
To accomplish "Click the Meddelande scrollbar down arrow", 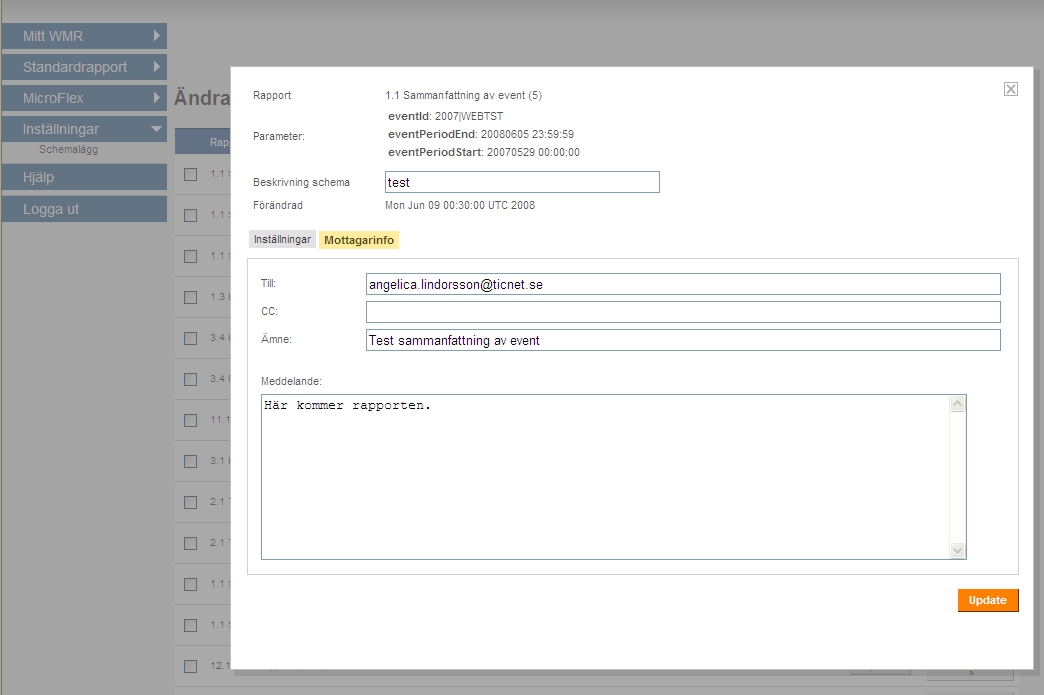I will pyautogui.click(x=957, y=551).
